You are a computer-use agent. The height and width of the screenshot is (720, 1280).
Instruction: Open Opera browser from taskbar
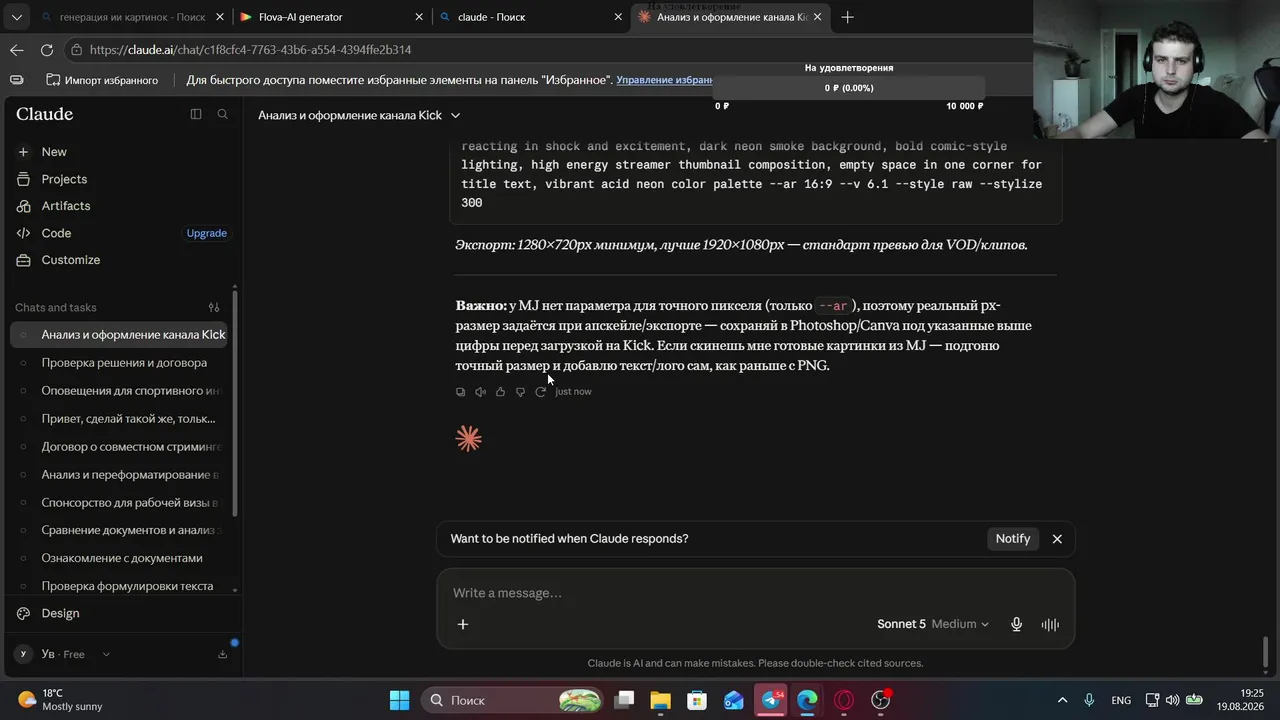(844, 700)
